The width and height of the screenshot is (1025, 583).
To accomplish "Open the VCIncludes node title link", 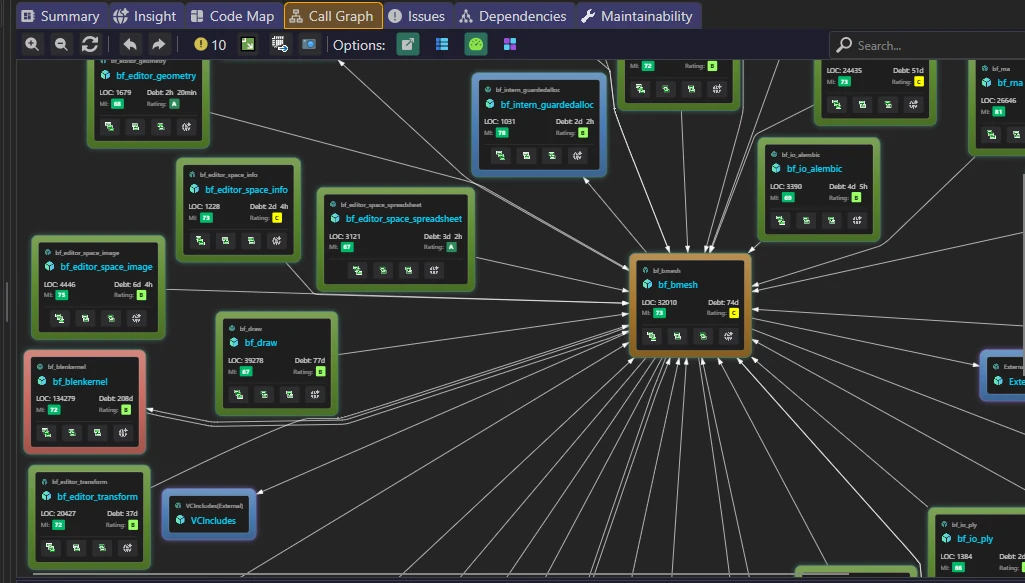I will 213,521.
